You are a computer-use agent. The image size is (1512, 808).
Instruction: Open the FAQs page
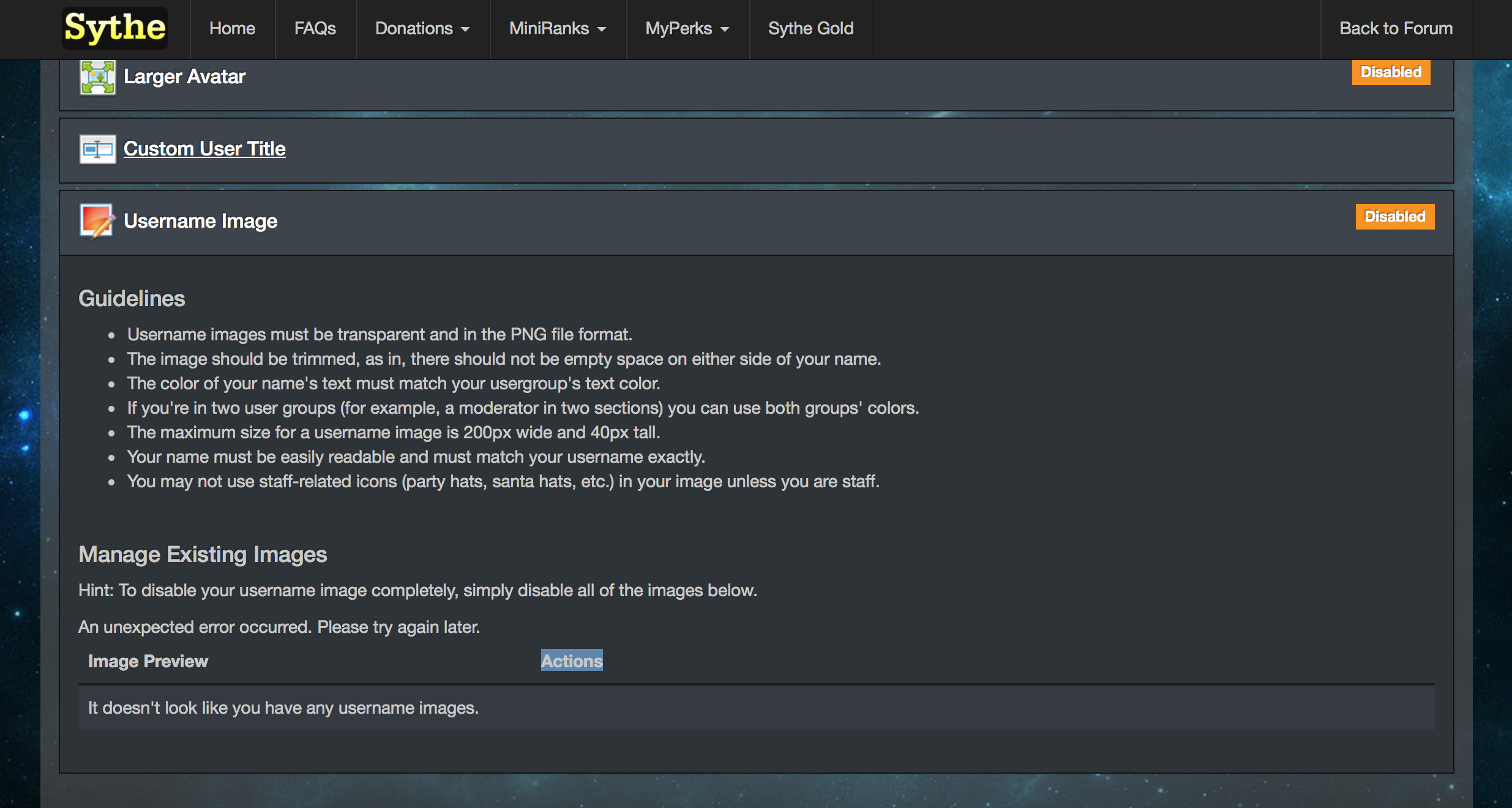pyautogui.click(x=315, y=29)
